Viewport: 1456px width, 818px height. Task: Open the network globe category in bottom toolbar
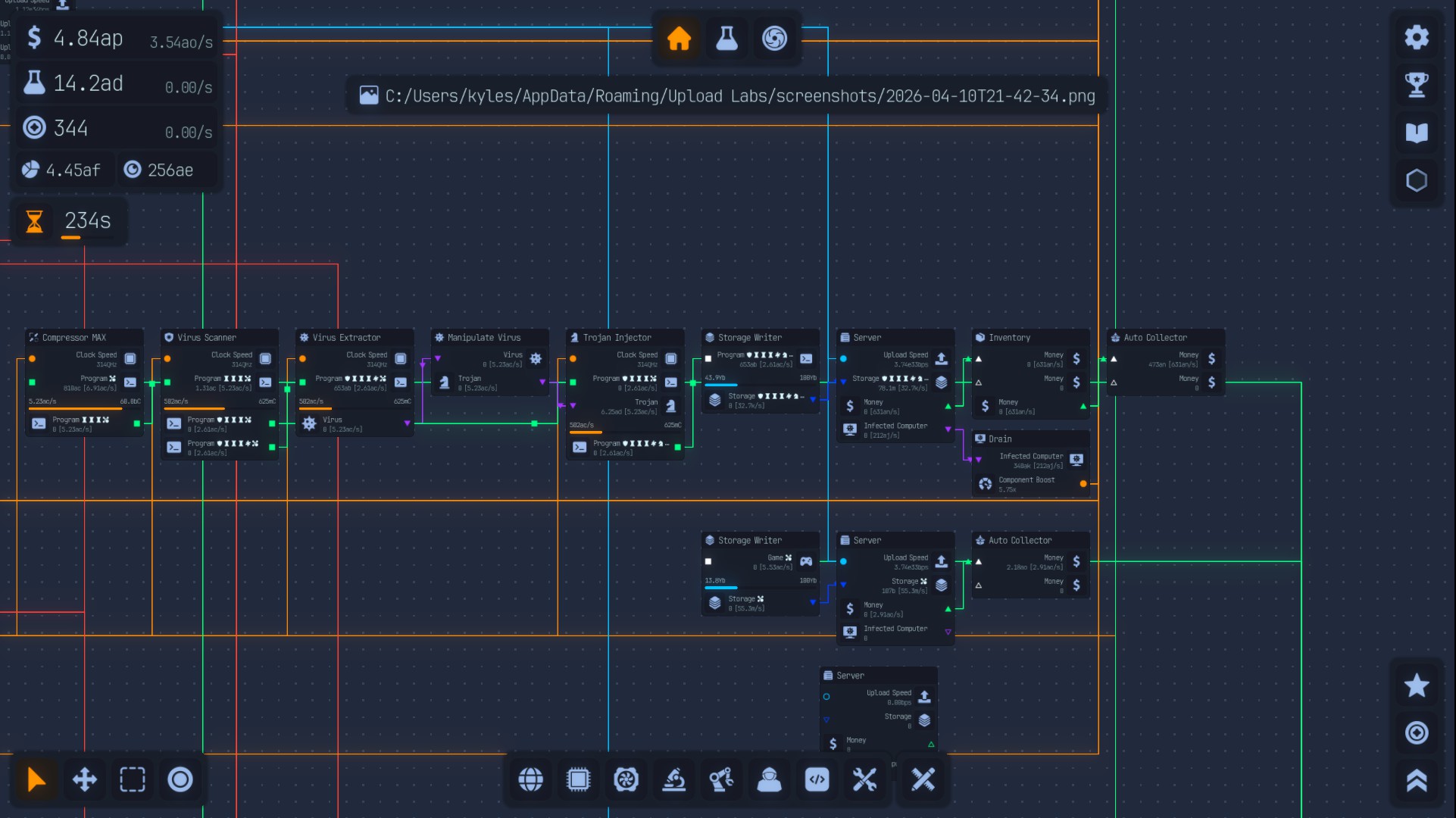530,779
